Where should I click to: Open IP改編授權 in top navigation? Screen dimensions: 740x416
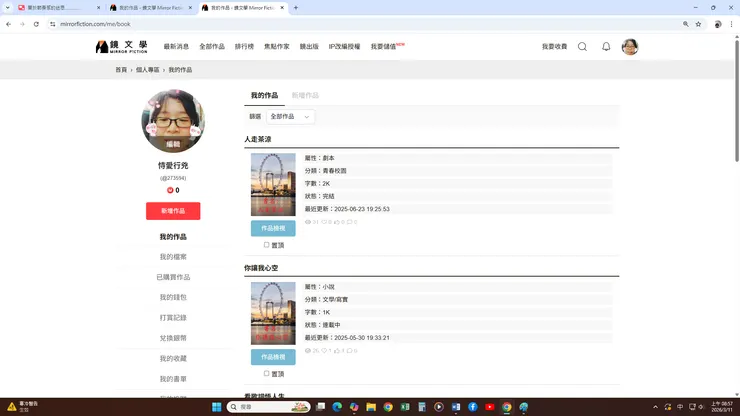tap(345, 46)
